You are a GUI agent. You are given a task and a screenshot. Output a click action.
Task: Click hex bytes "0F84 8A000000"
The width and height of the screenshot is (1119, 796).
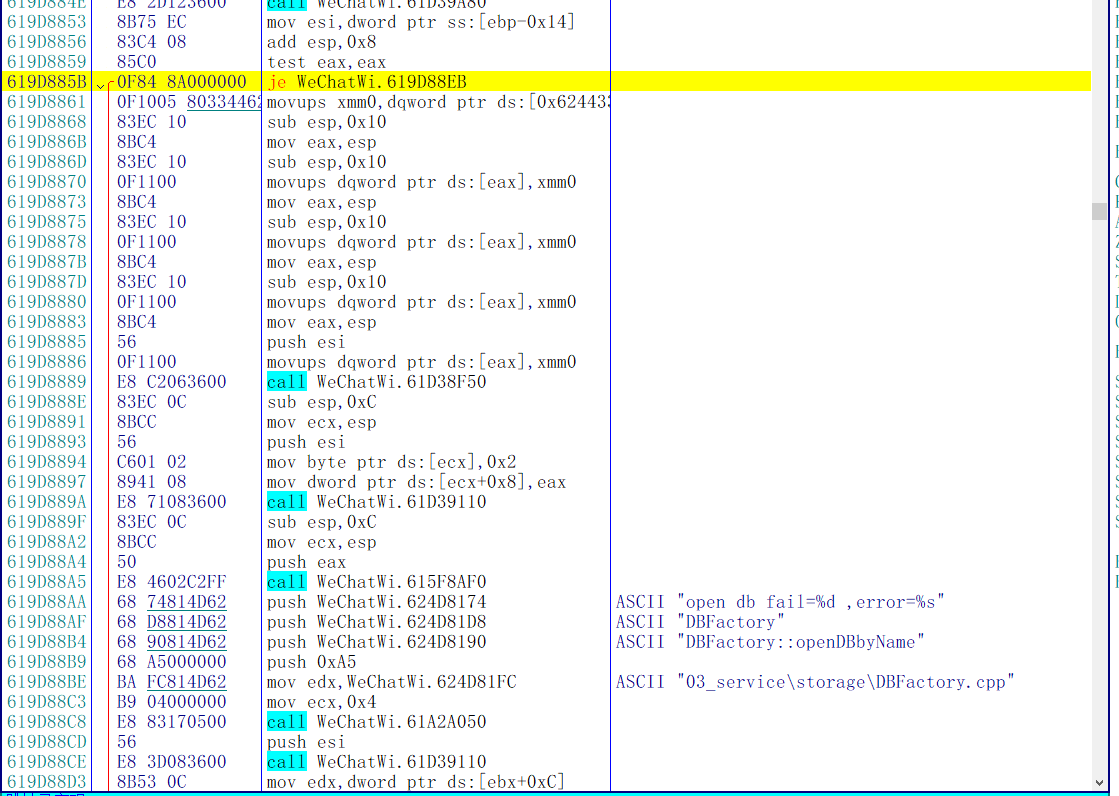click(181, 82)
